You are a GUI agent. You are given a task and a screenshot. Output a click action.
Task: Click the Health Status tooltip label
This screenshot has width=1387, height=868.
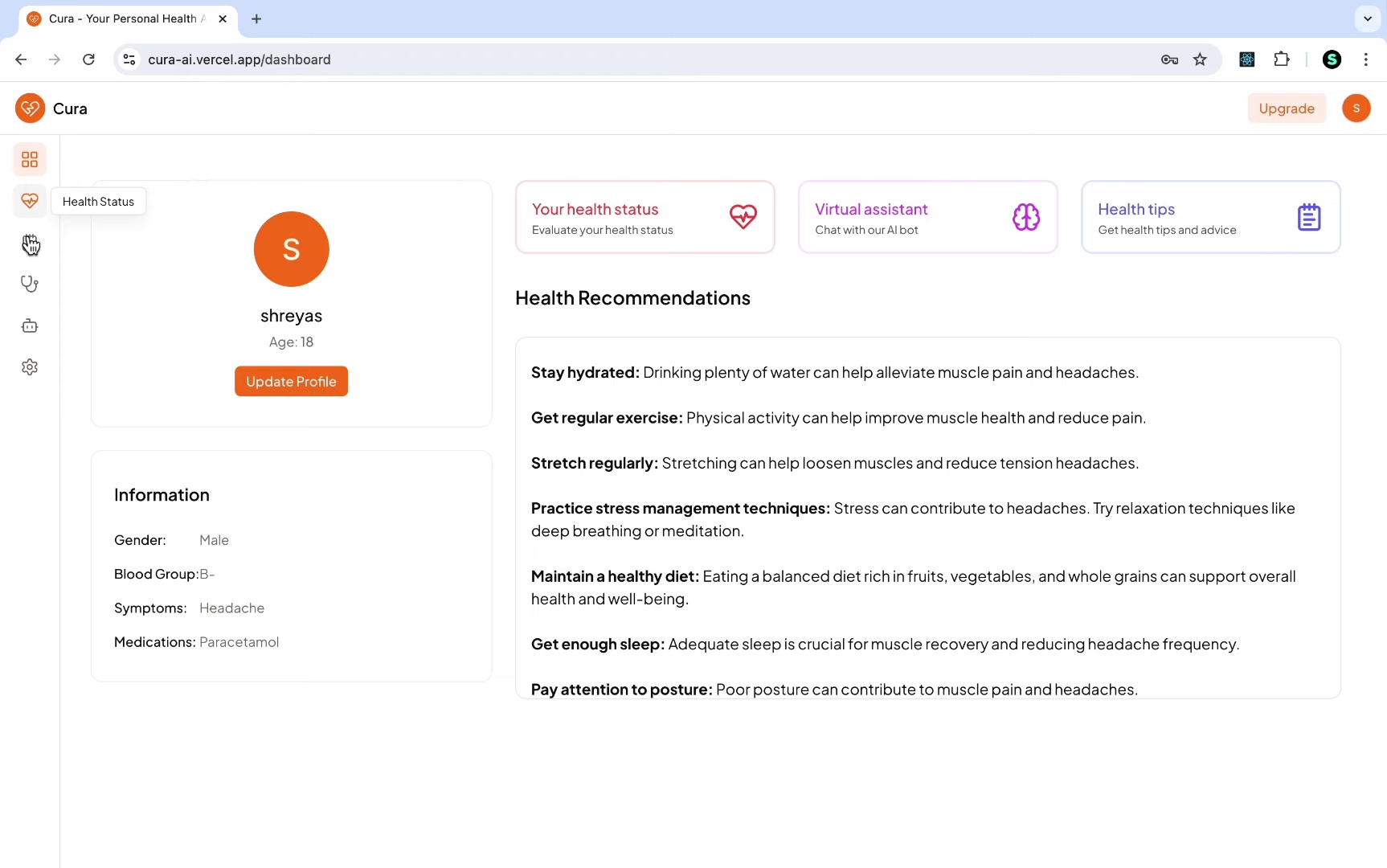point(98,202)
